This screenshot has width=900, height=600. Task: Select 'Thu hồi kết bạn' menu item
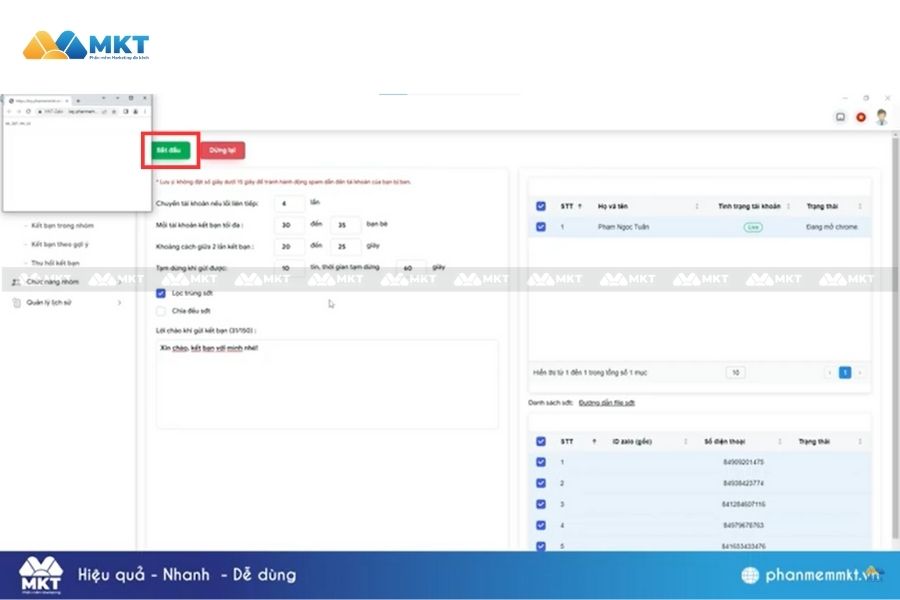tap(55, 263)
